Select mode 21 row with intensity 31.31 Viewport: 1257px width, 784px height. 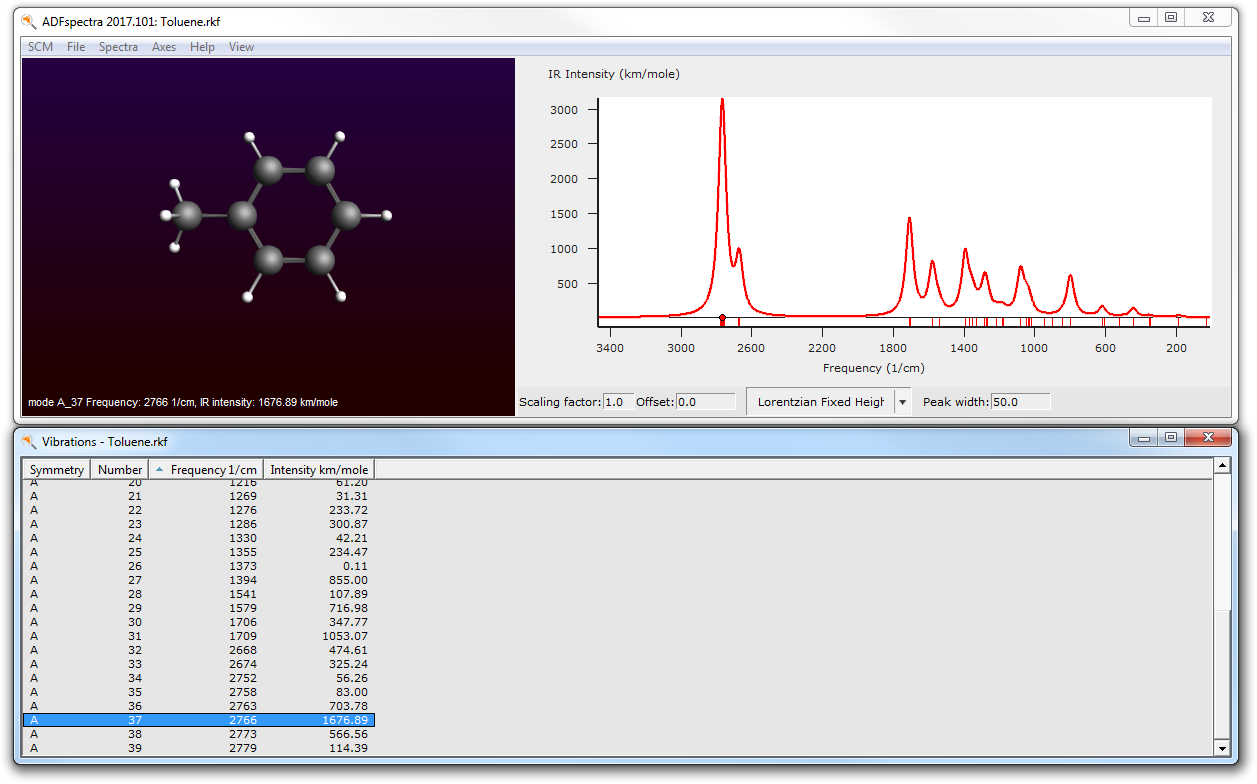[x=198, y=496]
